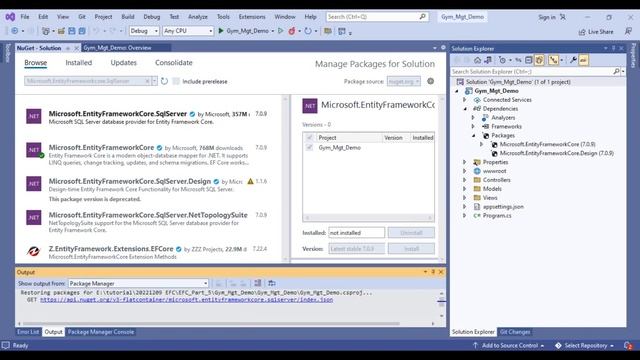
Task: Click Collapse All icon in Solution Explorer
Action: point(529,60)
